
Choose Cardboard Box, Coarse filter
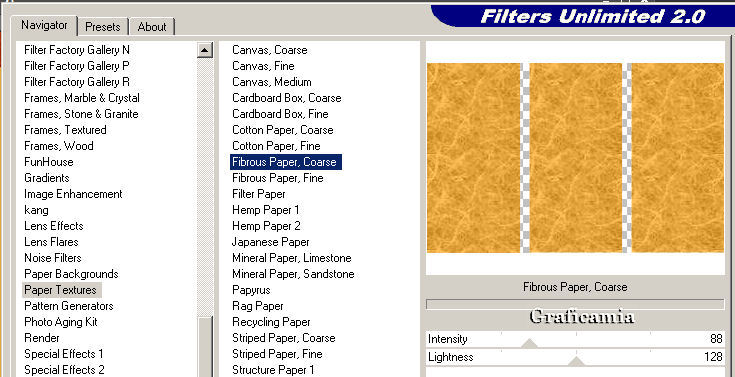pos(286,98)
